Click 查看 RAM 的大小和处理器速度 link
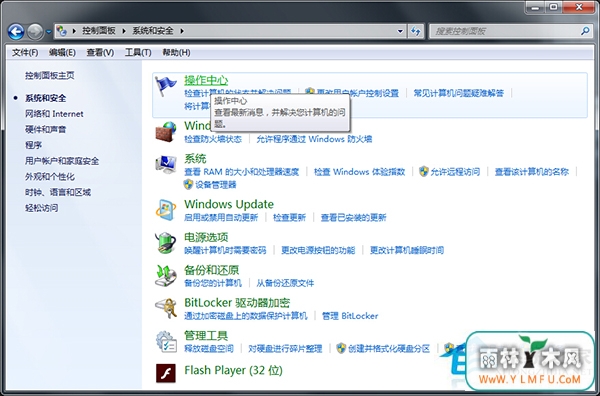Image resolution: width=600 pixels, height=396 pixels. 241,172
